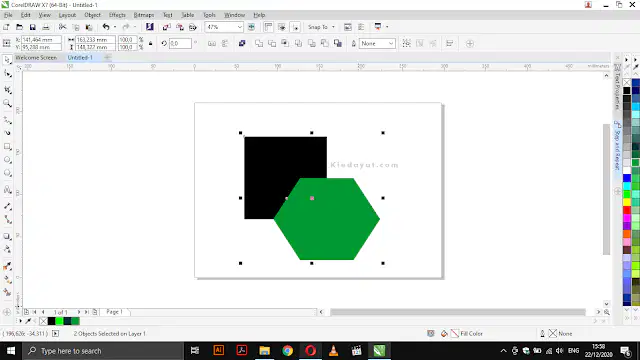
Task: Select the Crop tool
Action: [7, 90]
